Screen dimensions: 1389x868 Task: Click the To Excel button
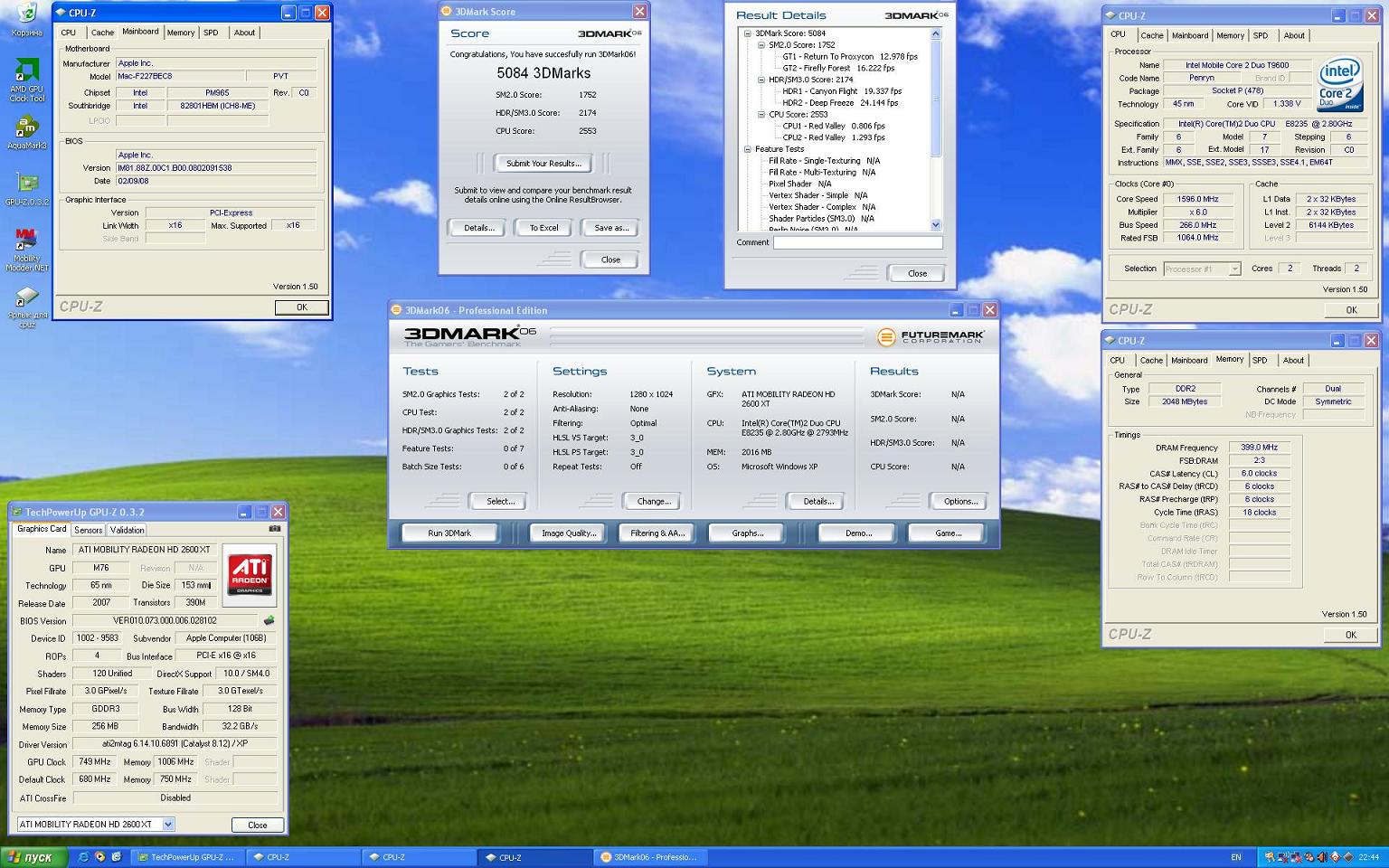pyautogui.click(x=543, y=228)
